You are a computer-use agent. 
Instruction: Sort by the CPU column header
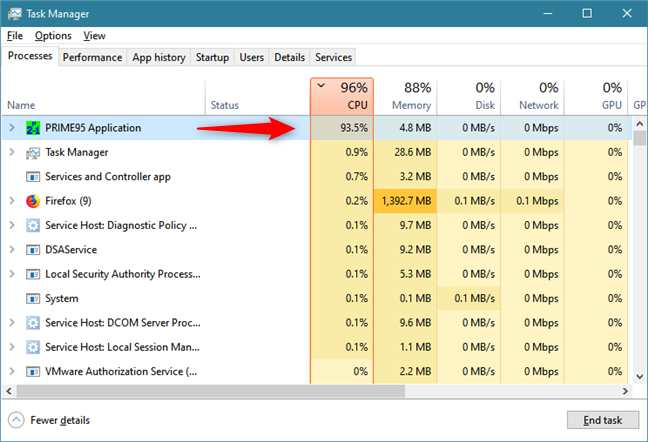coord(342,96)
